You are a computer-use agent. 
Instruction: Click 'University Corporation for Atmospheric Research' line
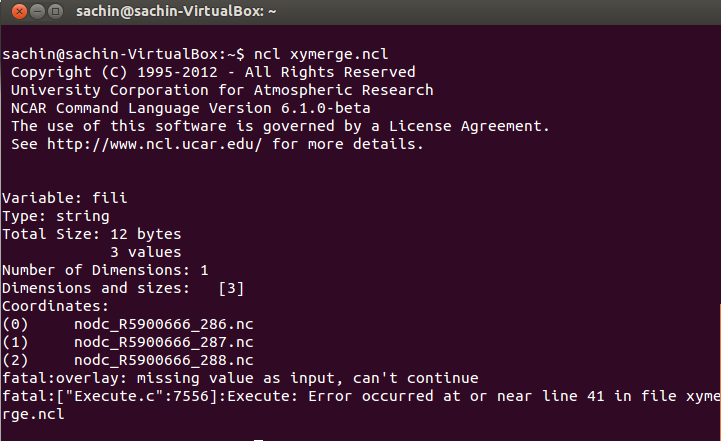[222, 90]
